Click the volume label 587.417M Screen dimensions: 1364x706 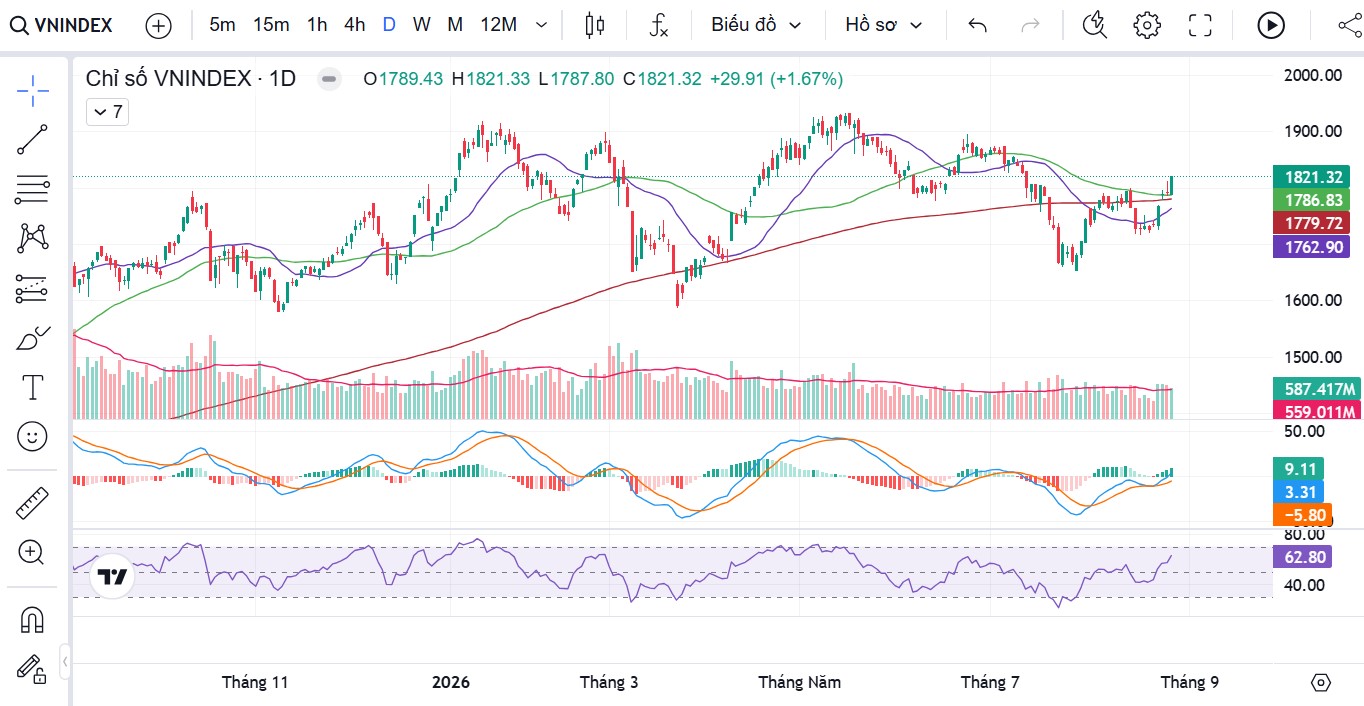pyautogui.click(x=1317, y=389)
